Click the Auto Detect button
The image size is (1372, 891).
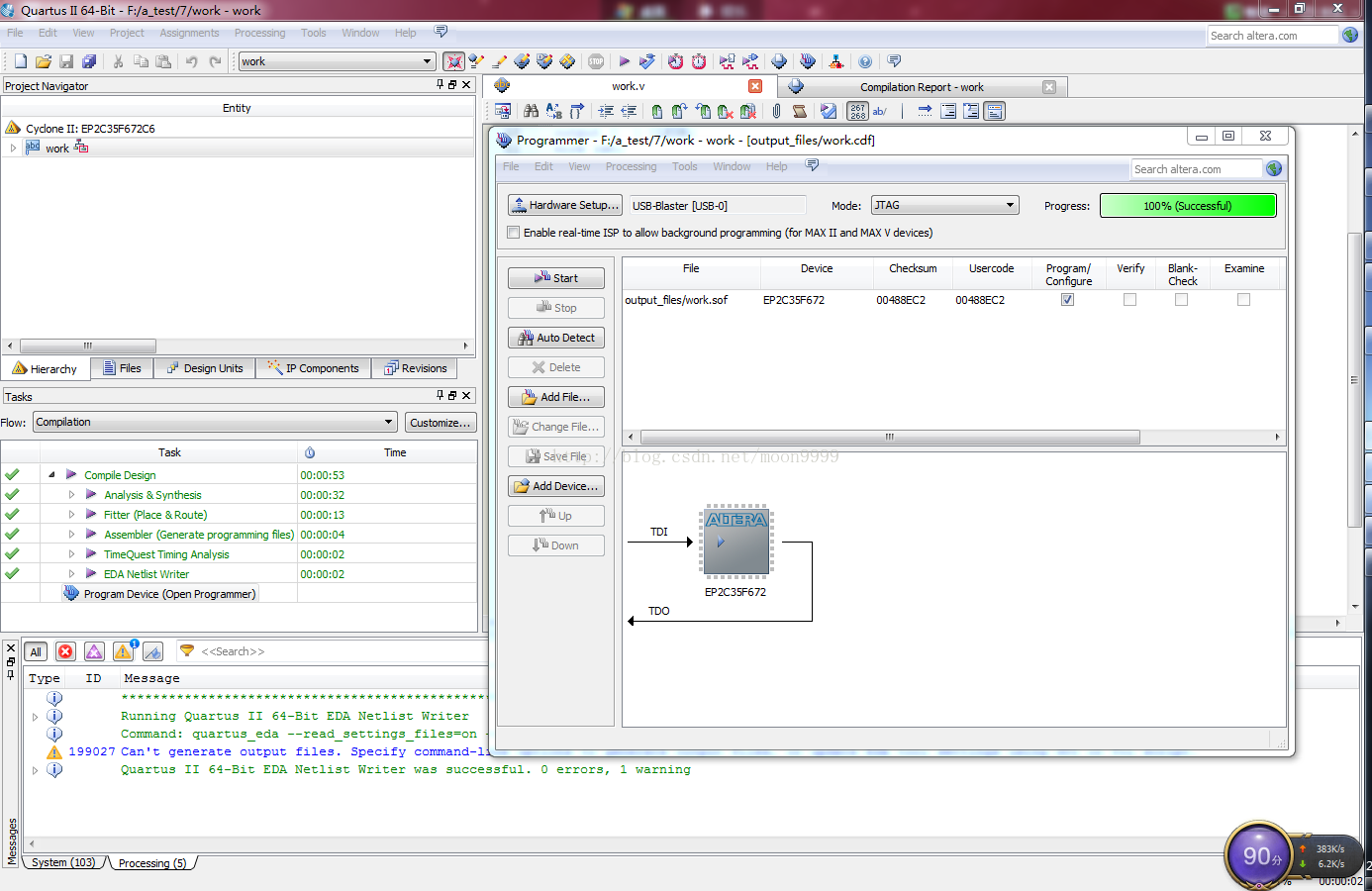click(556, 338)
